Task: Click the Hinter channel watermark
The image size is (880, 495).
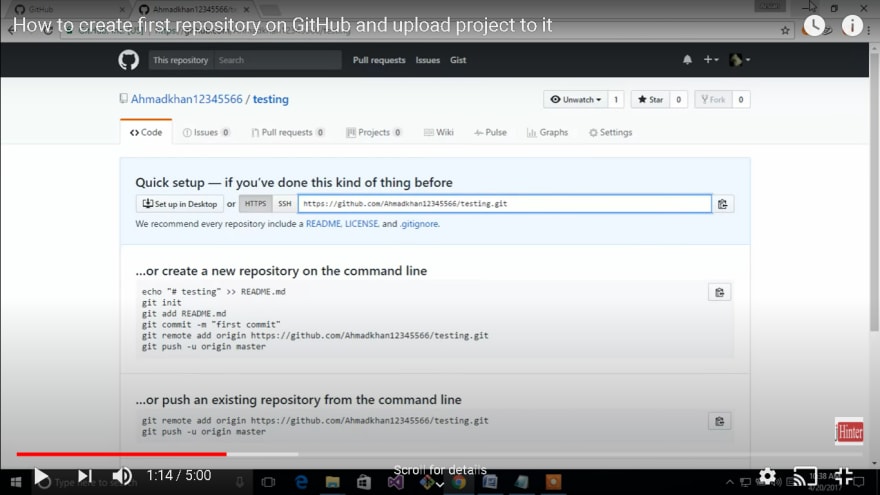Action: [x=849, y=432]
